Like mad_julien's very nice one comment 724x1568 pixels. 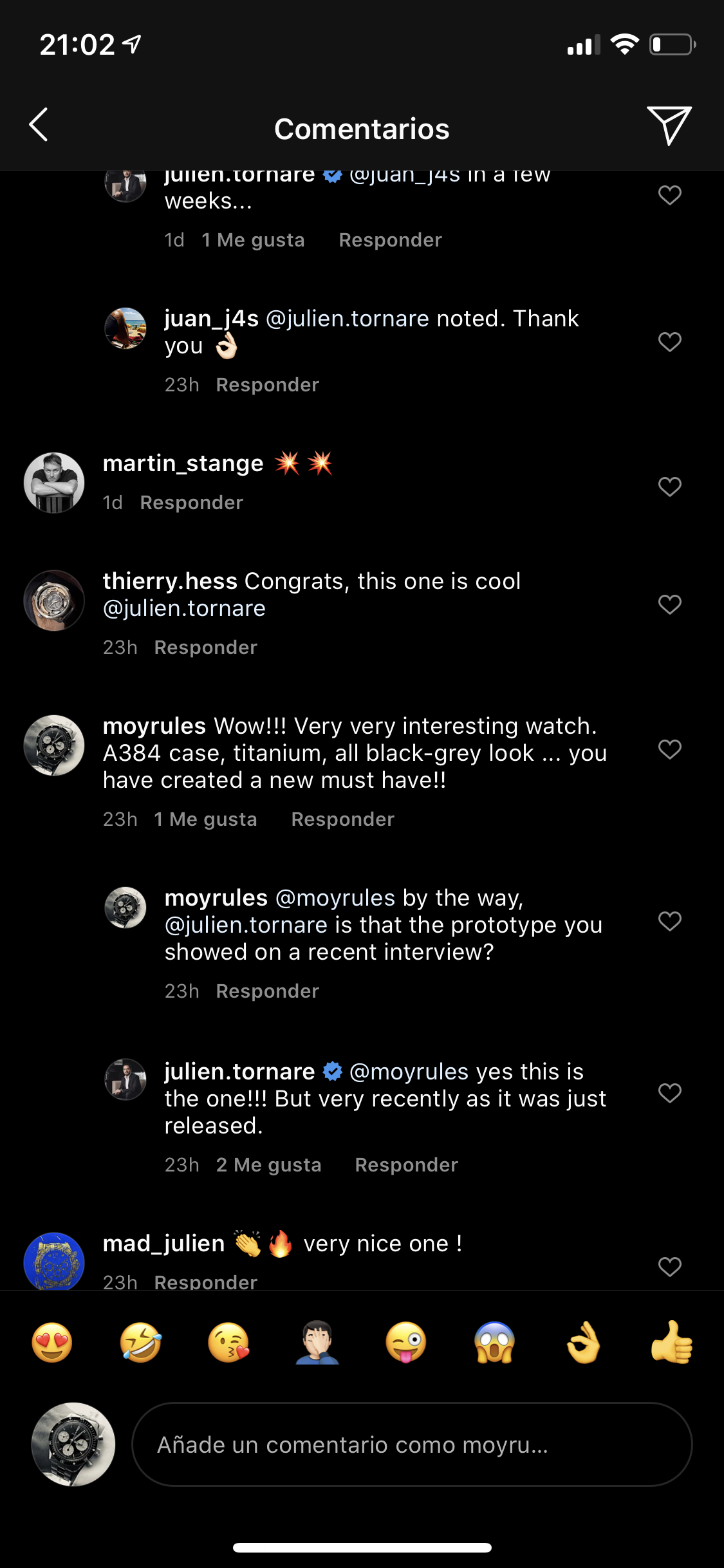[669, 1266]
